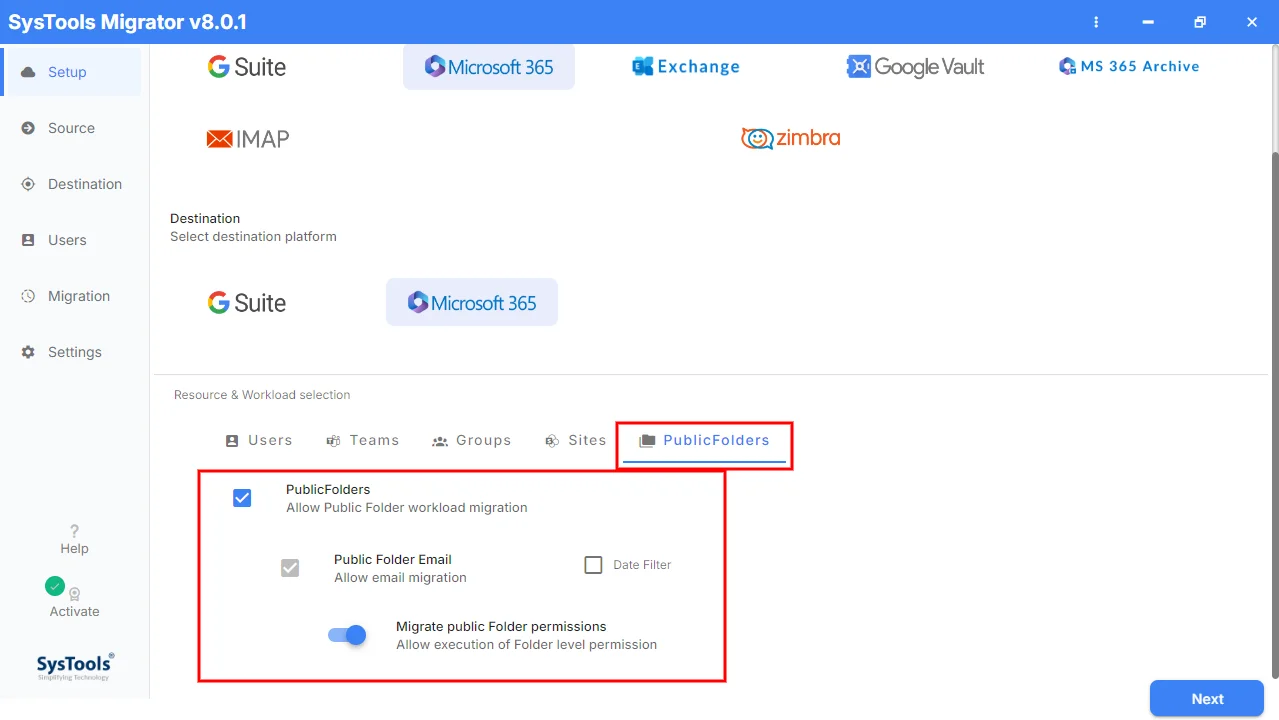Click the Help question mark icon

coord(74,531)
